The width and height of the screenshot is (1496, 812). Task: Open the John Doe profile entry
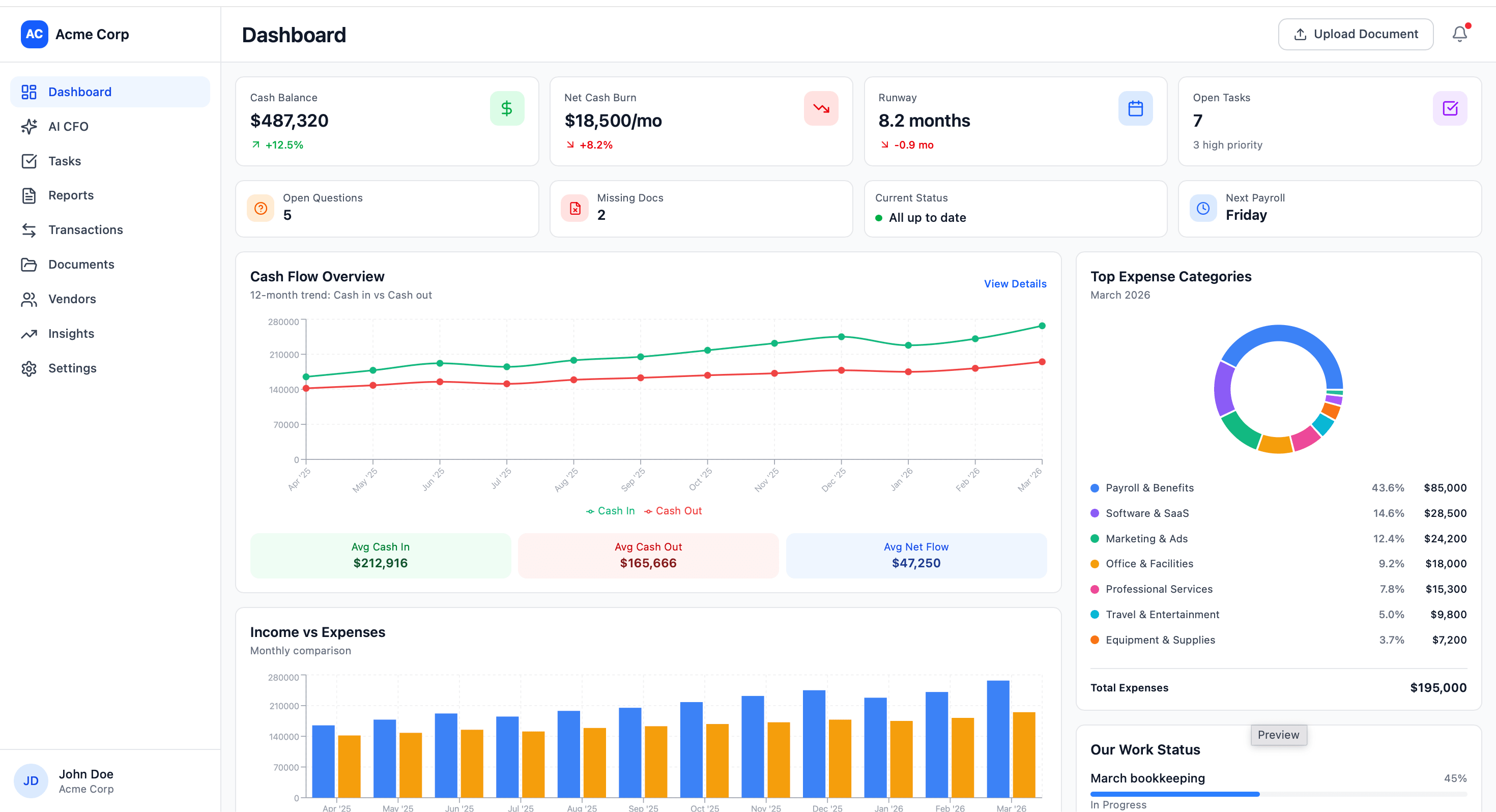coord(110,780)
